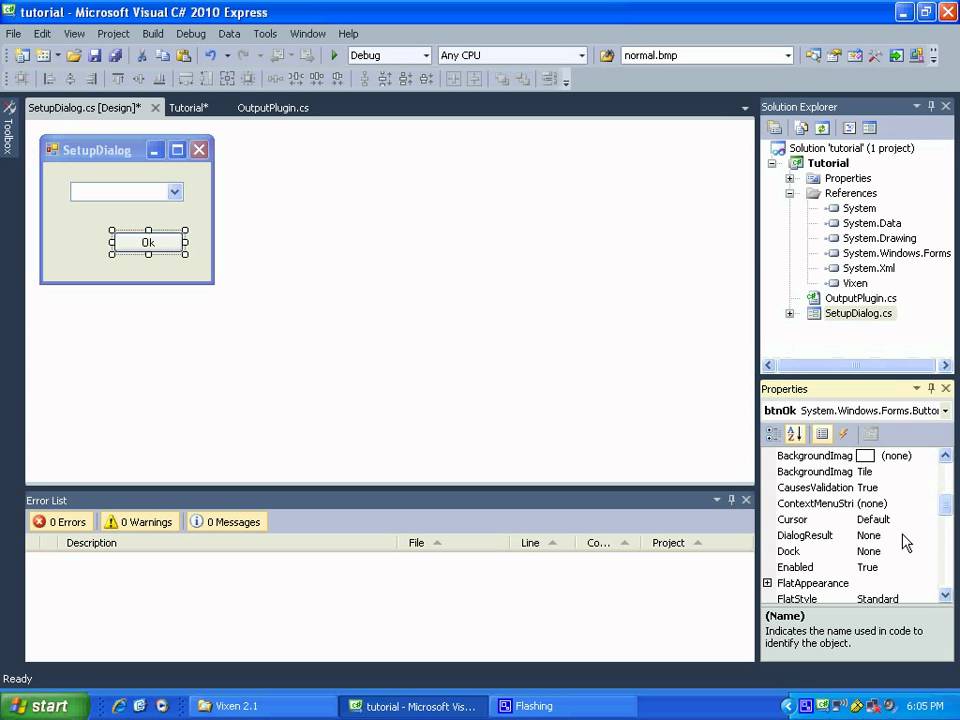Click the Properties scrollbar down arrow
The image size is (960, 720).
coord(945,594)
